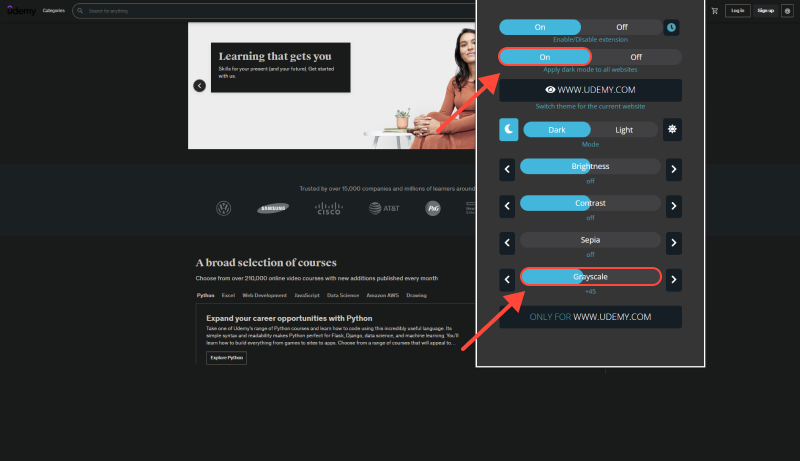Go to previous banner slide arrow
The image size is (800, 461).
[199, 86]
